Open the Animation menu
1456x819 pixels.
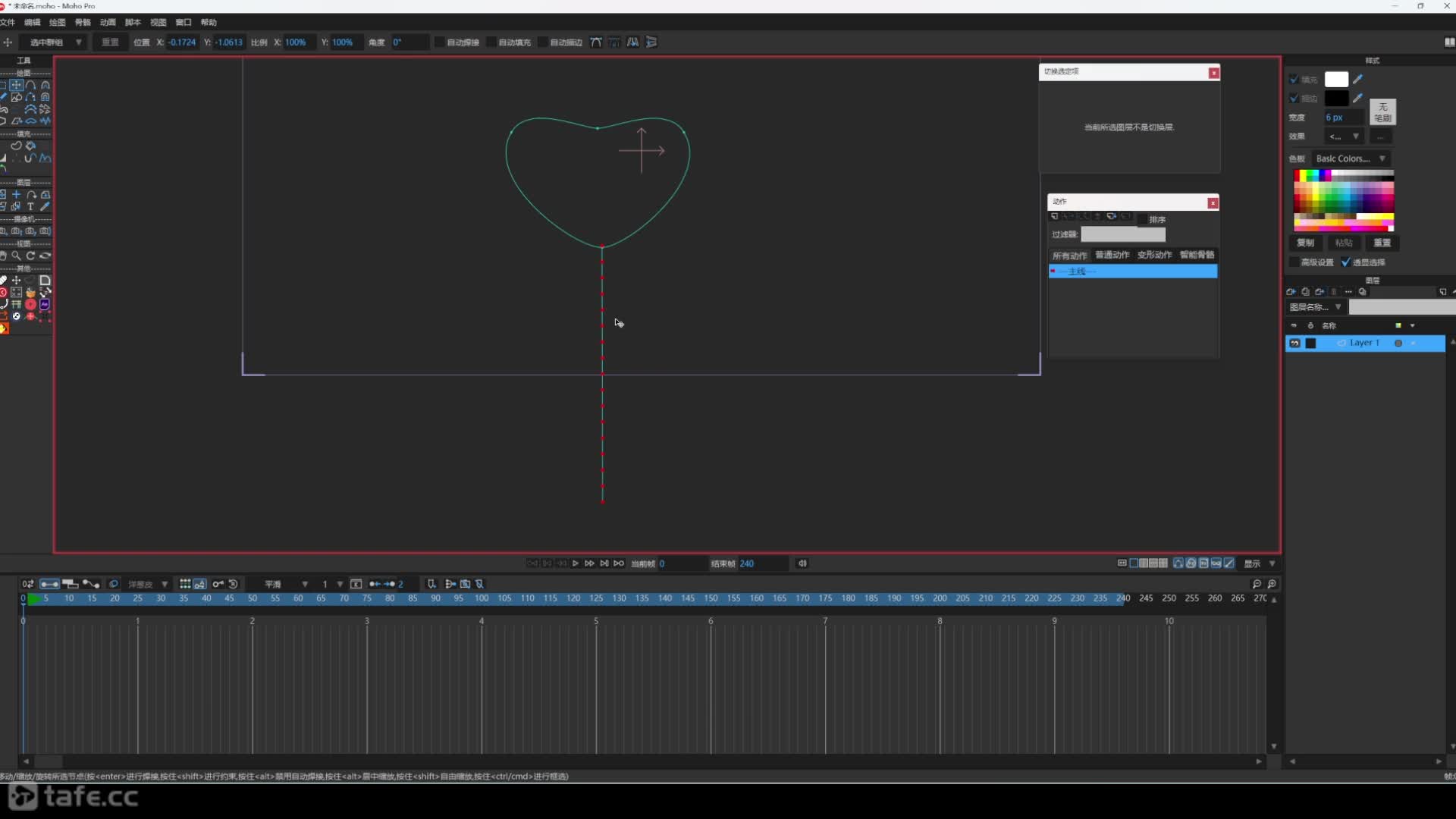pyautogui.click(x=108, y=22)
